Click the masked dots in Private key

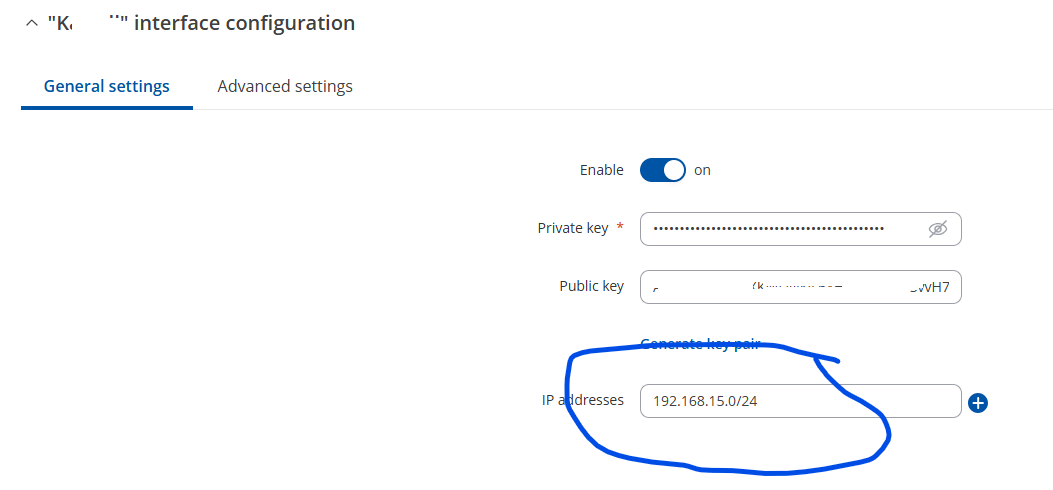[x=769, y=229]
